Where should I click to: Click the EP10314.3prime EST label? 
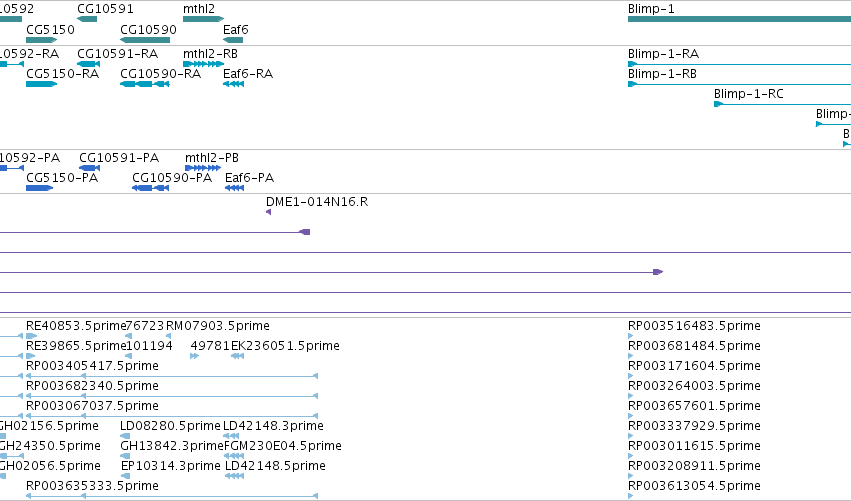(x=170, y=466)
